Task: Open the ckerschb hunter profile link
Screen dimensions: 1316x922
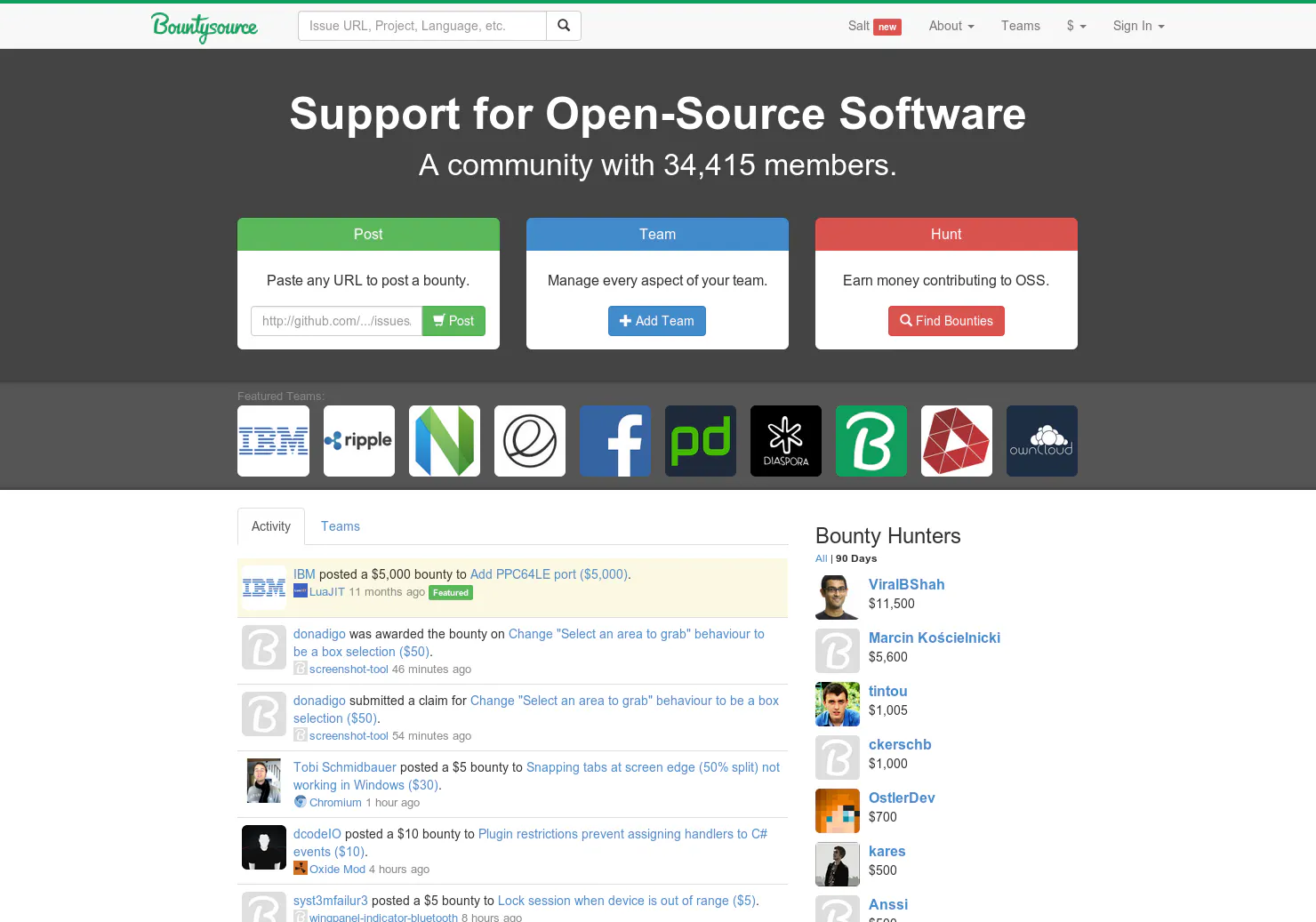Action: point(900,744)
